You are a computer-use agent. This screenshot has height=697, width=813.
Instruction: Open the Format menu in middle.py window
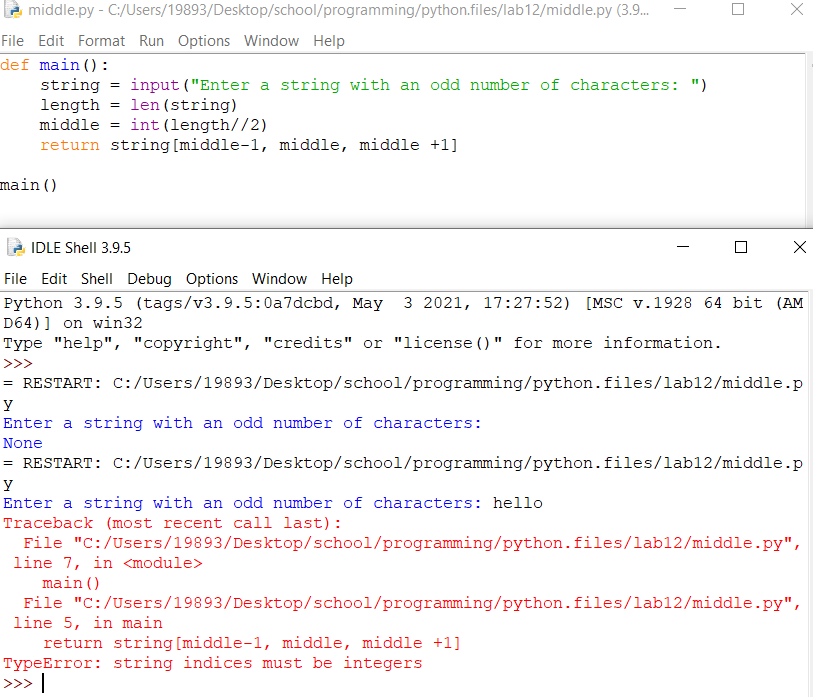[101, 41]
